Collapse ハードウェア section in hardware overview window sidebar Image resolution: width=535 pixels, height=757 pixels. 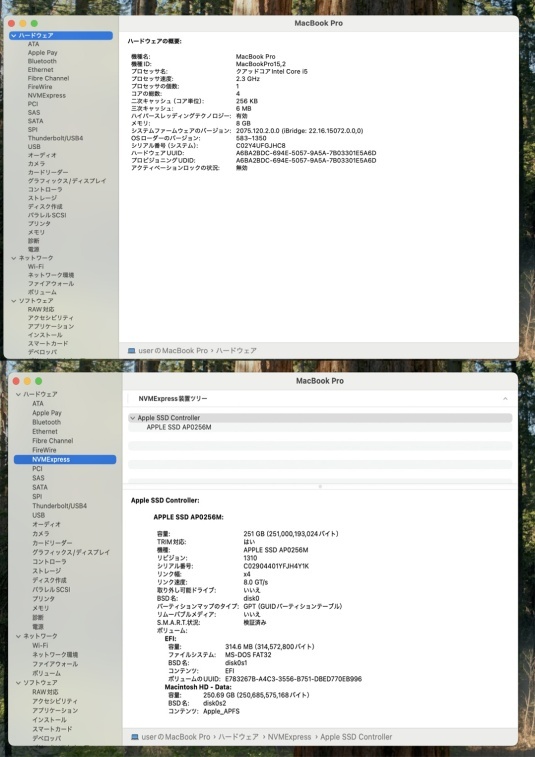[x=14, y=36]
